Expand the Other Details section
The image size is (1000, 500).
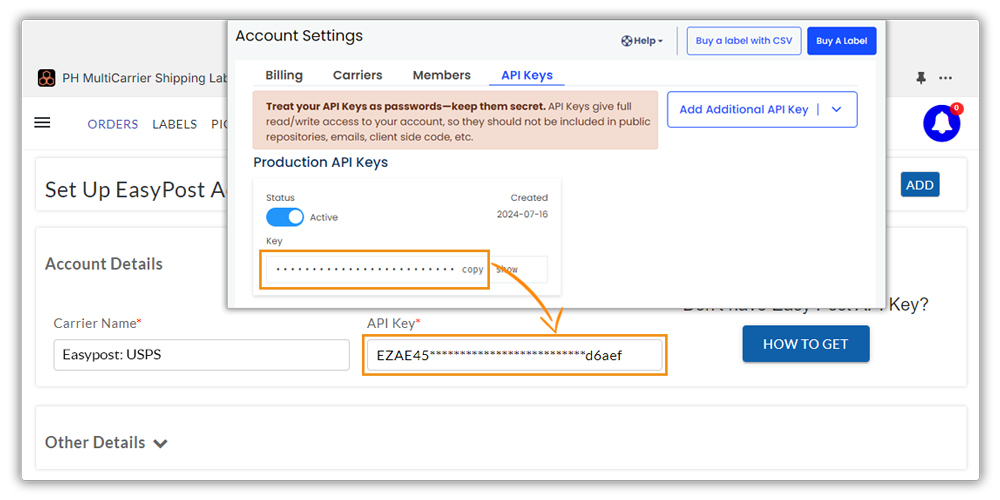[x=106, y=443]
